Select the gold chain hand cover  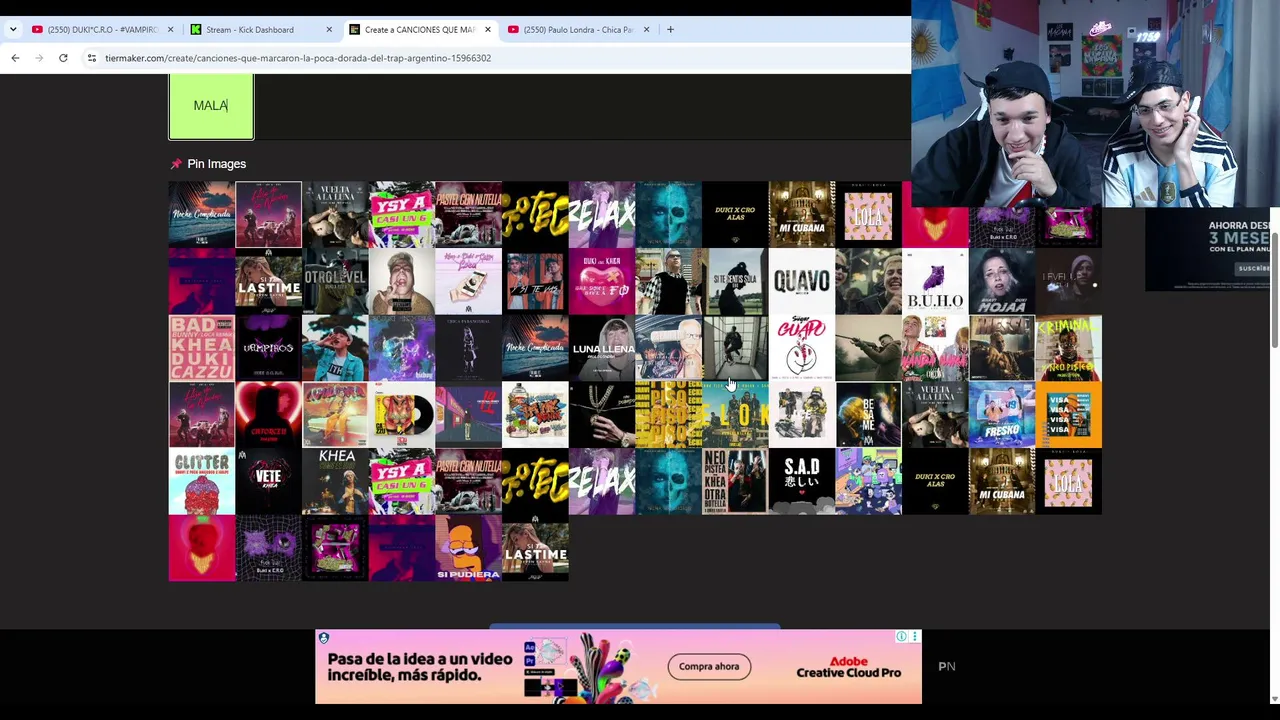point(602,414)
